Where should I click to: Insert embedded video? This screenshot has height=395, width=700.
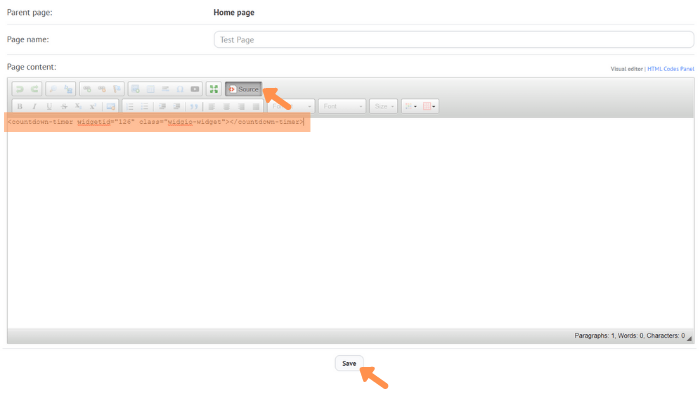pyautogui.click(x=195, y=89)
